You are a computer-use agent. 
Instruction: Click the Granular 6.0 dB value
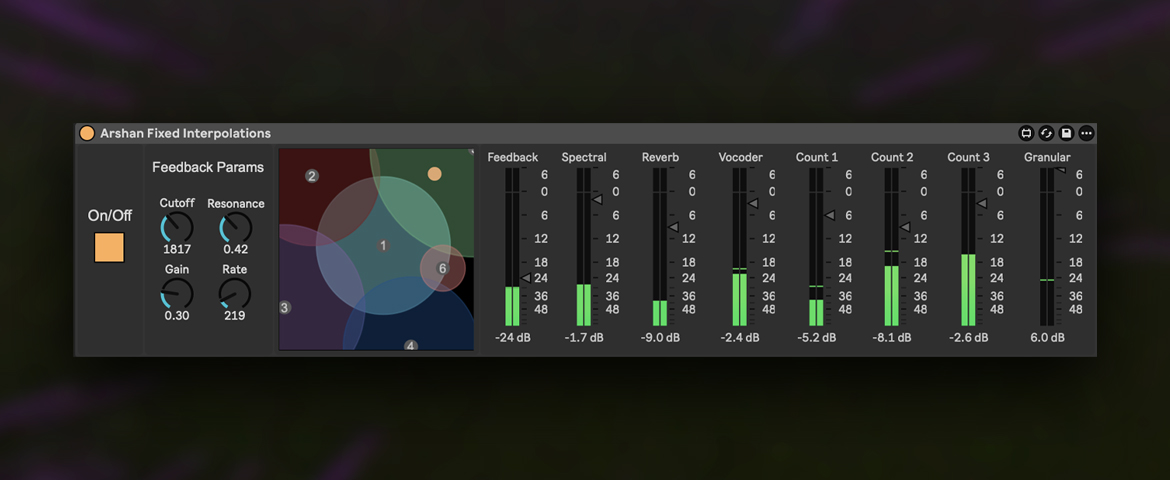(x=1048, y=337)
